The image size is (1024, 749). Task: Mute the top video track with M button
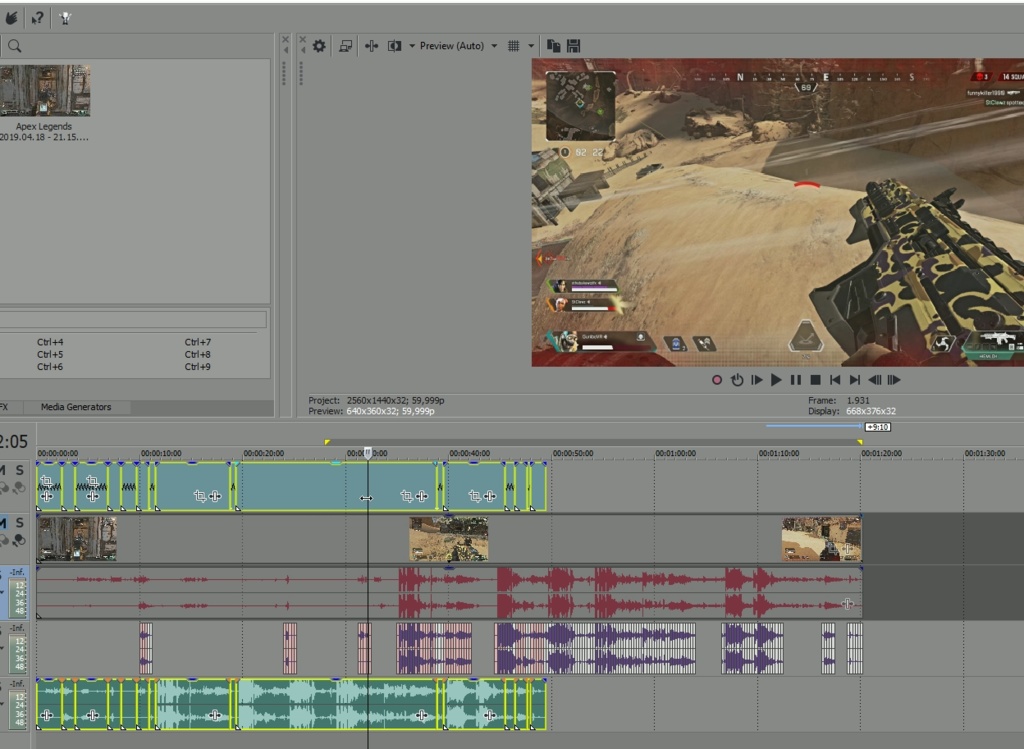5,472
